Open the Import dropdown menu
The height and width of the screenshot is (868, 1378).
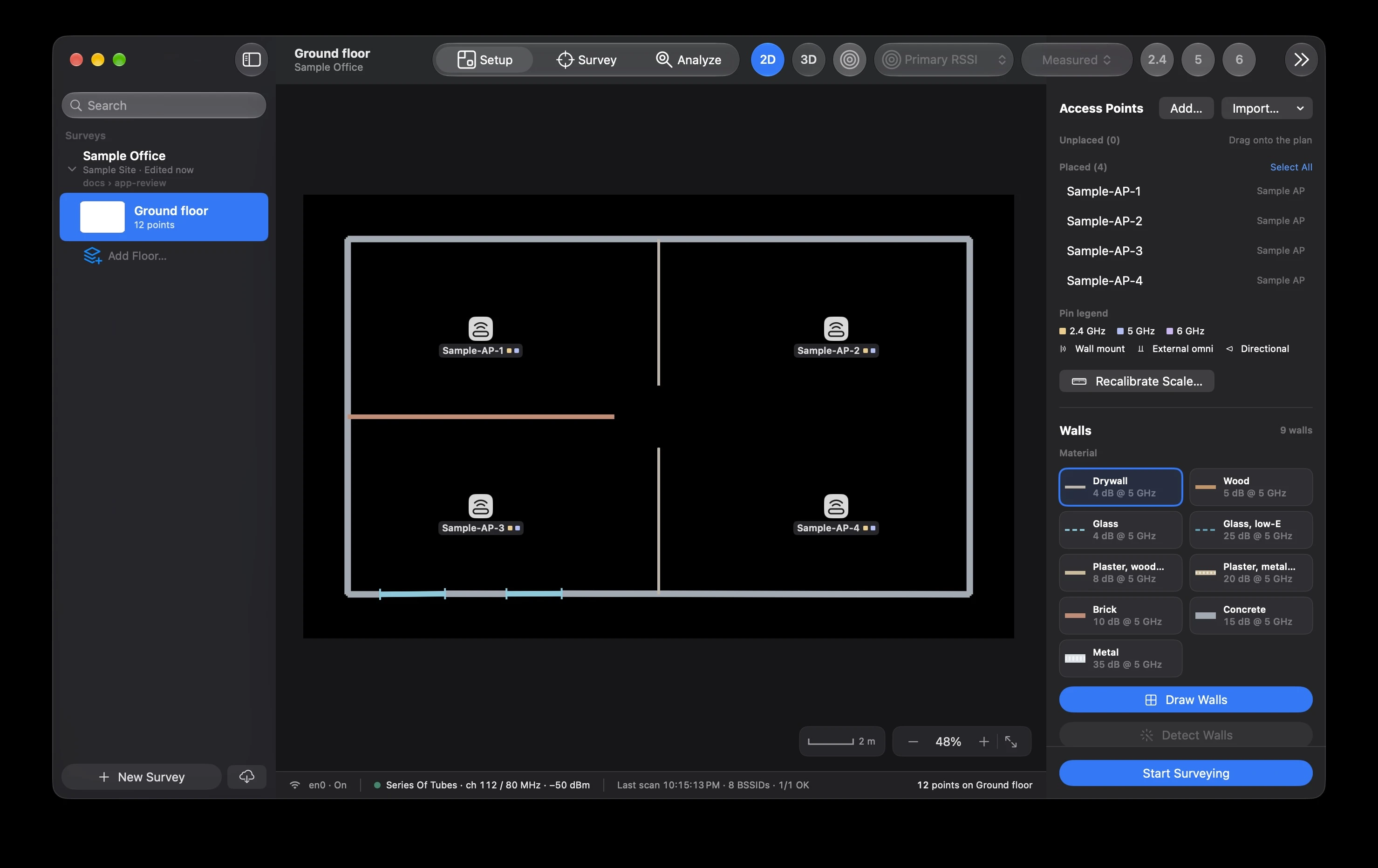pos(1266,108)
